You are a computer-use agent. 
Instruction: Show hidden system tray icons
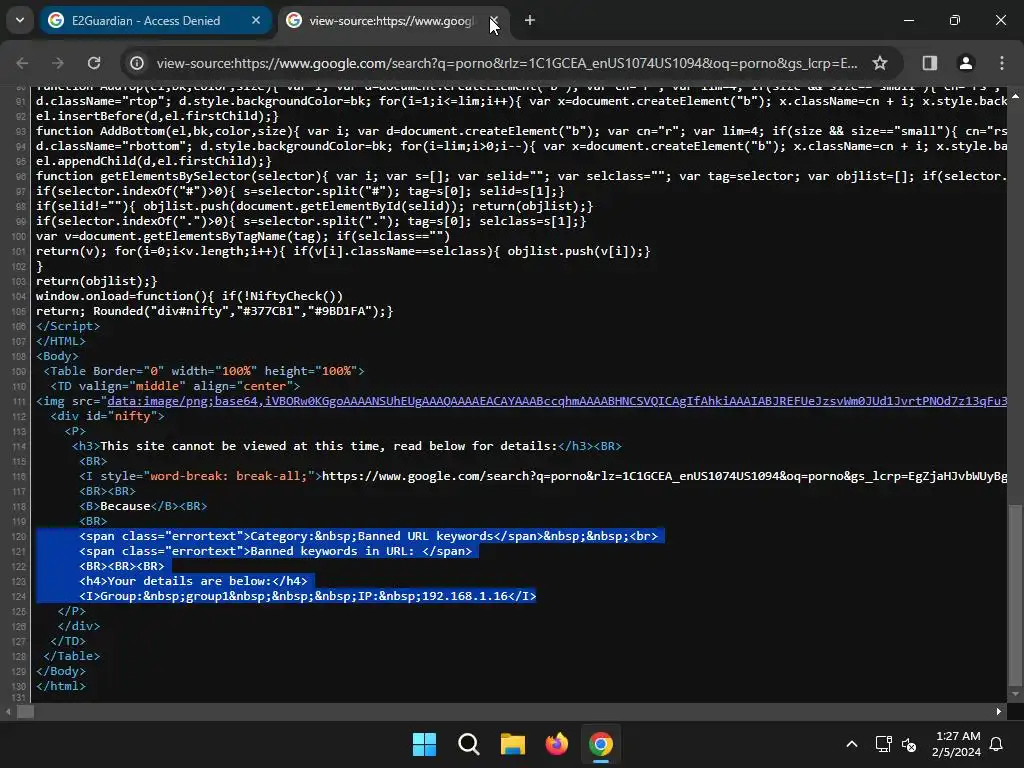852,744
